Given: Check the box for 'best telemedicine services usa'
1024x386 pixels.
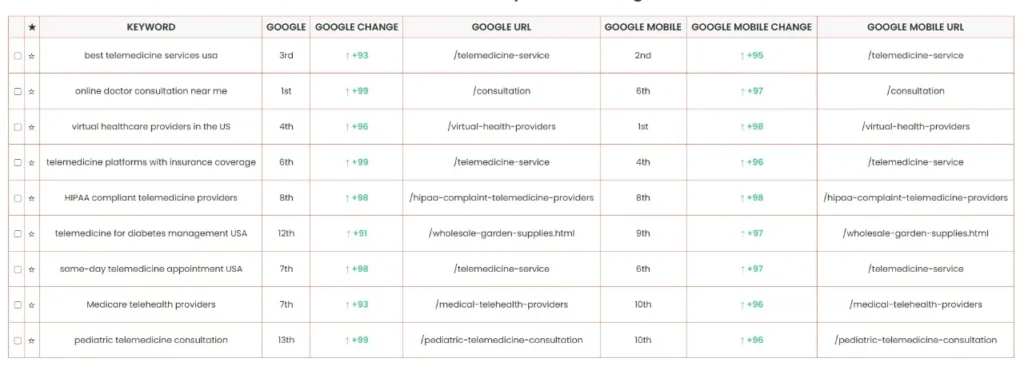Looking at the screenshot, I should pyautogui.click(x=18, y=56).
